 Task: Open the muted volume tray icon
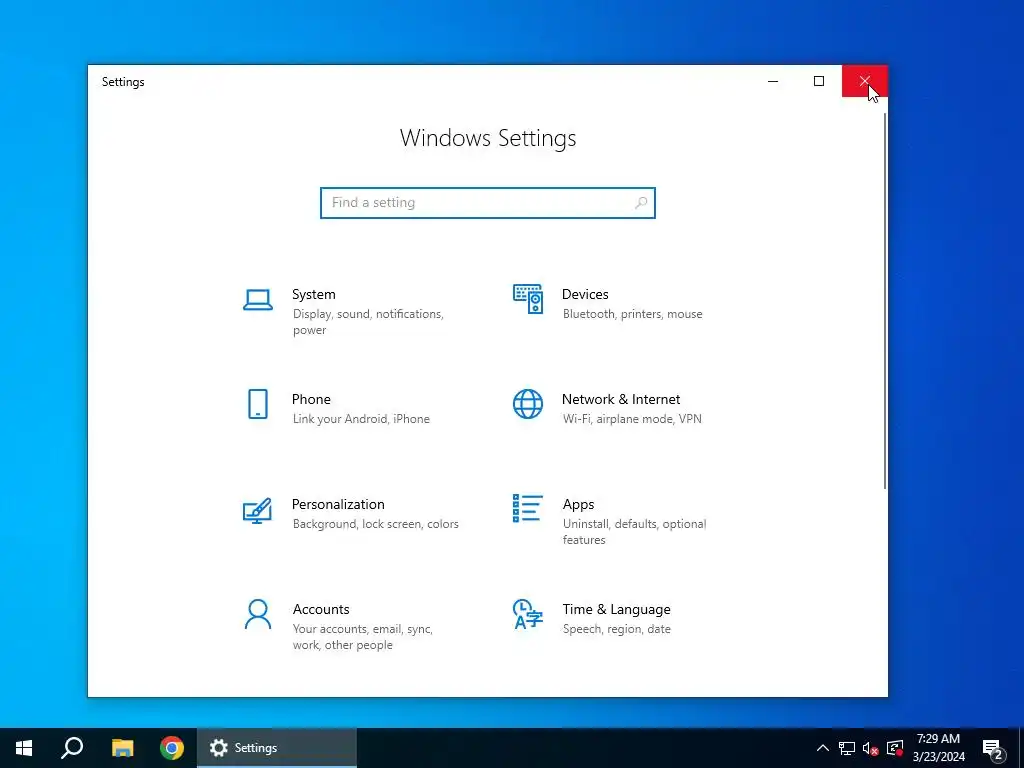[x=870, y=748]
